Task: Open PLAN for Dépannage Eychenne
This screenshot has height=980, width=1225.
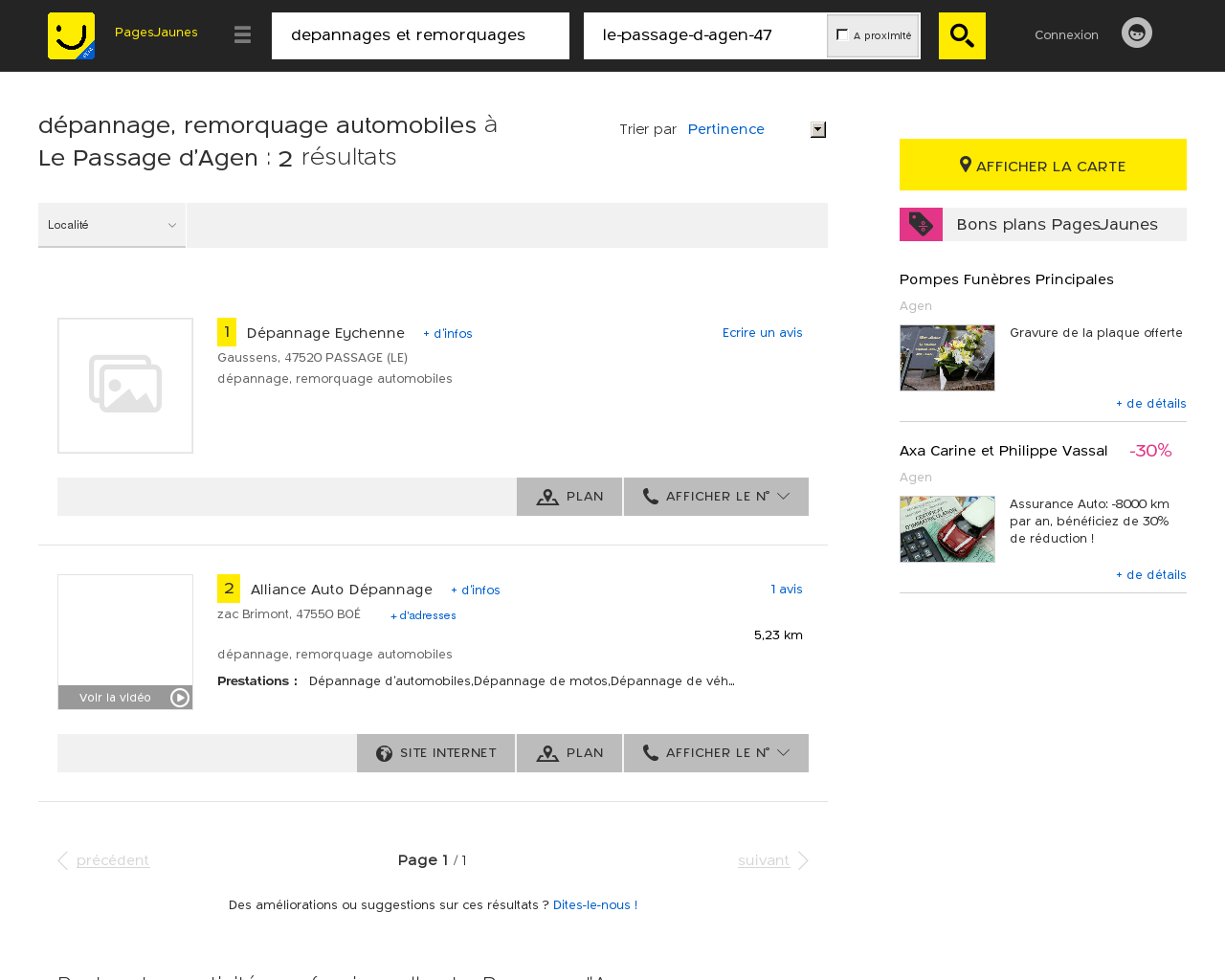Action: 569,497
